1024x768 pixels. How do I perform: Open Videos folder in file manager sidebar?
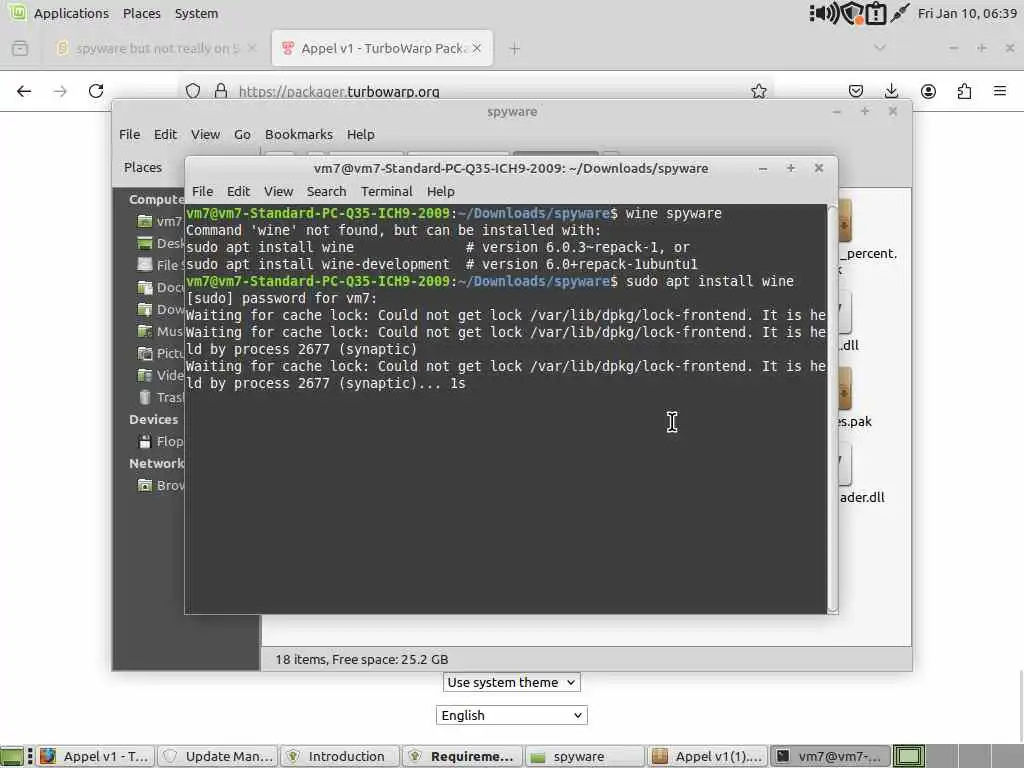click(x=160, y=376)
